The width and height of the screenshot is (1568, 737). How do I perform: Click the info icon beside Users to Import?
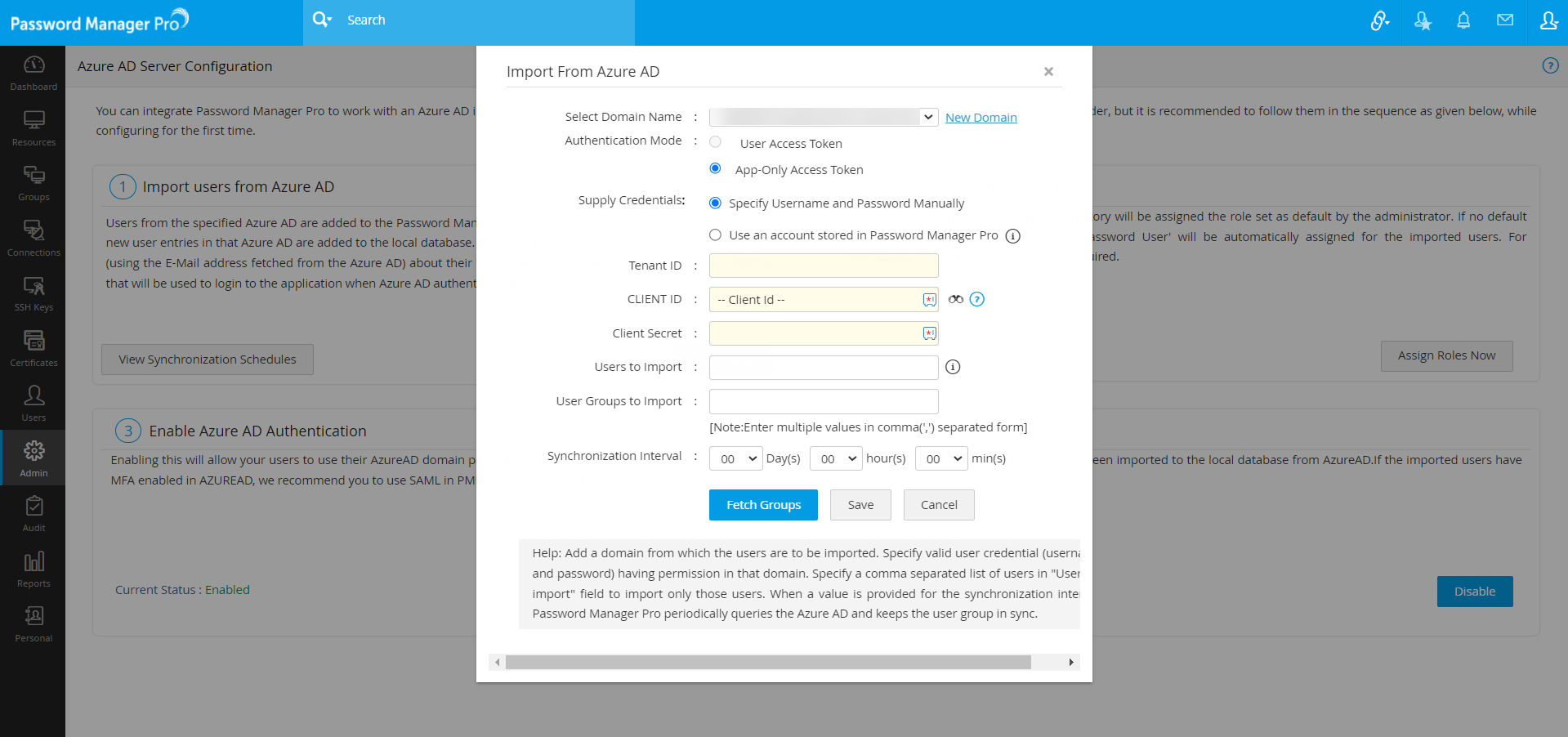tap(953, 367)
